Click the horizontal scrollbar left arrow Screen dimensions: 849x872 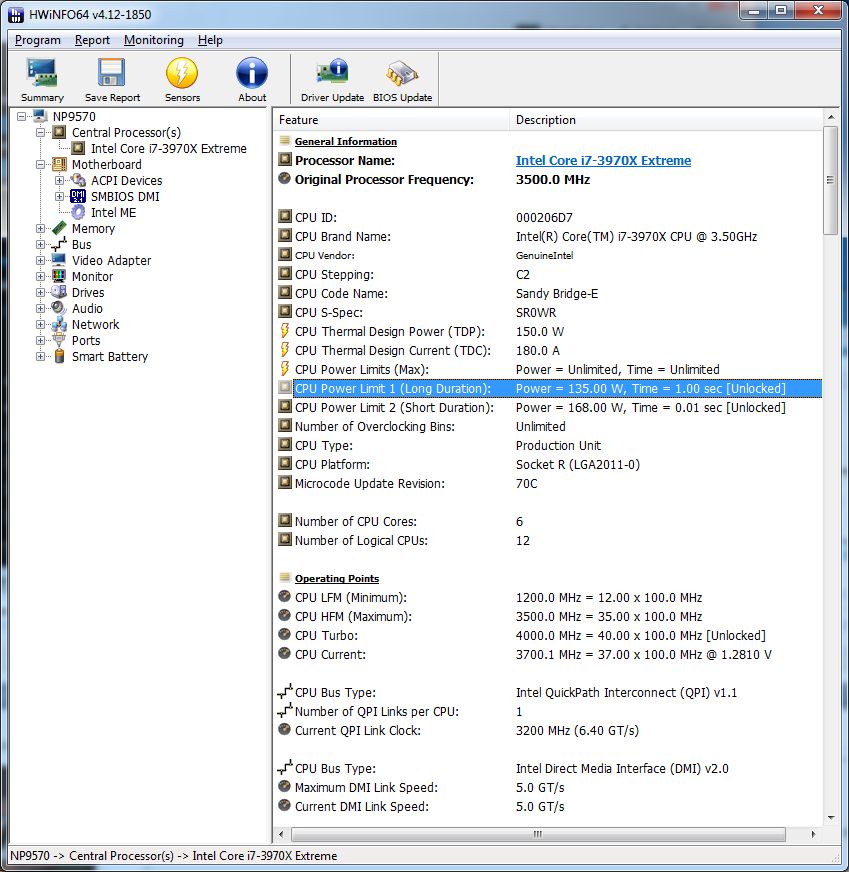click(x=281, y=834)
